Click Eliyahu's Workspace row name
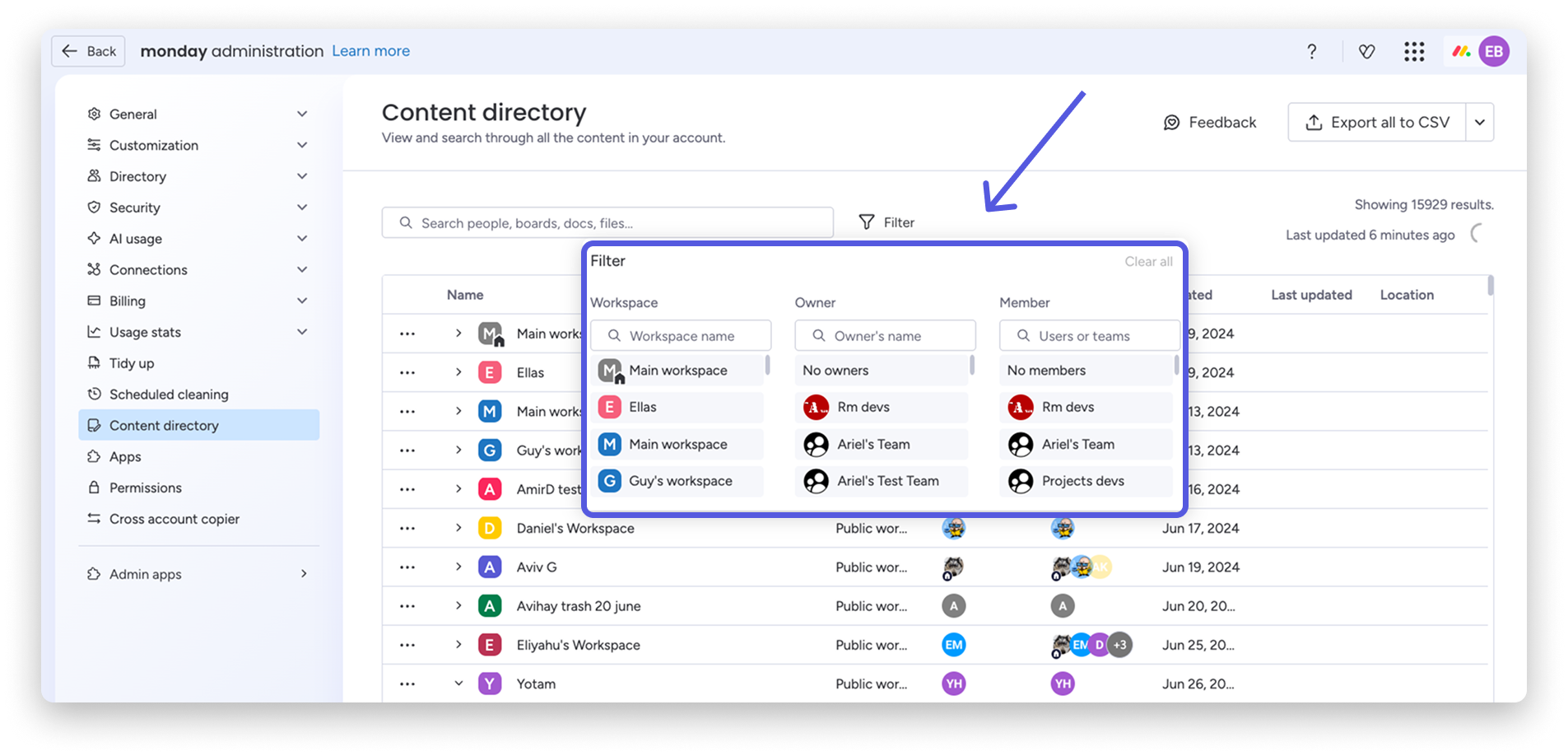The height and width of the screenshot is (756, 1568). tap(579, 645)
